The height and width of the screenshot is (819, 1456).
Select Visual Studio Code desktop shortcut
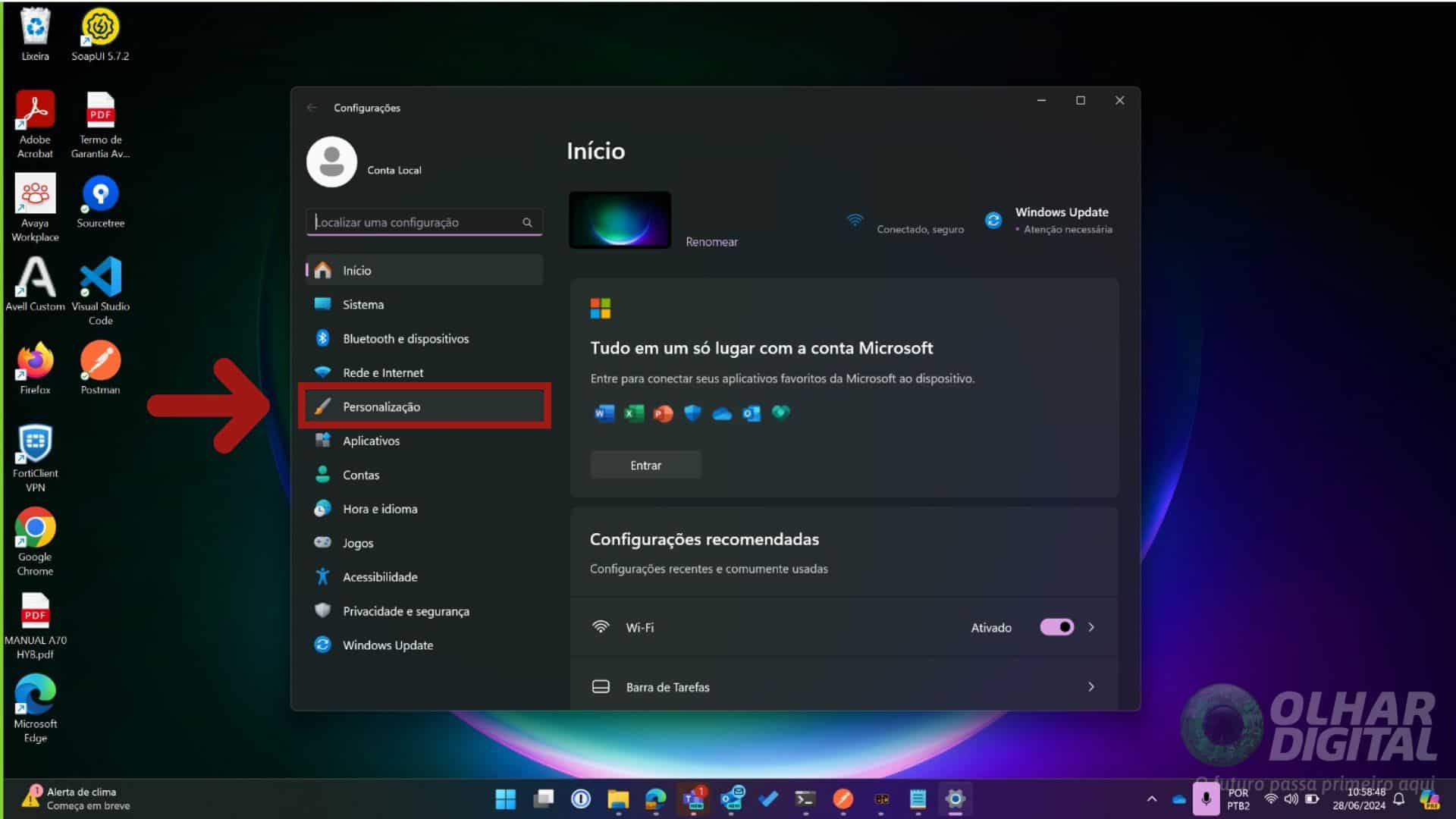click(100, 292)
